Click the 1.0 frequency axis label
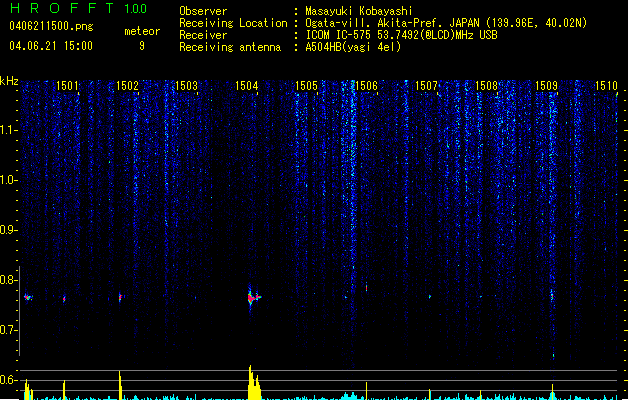This screenshot has height=400, width=629. pyautogui.click(x=9, y=180)
